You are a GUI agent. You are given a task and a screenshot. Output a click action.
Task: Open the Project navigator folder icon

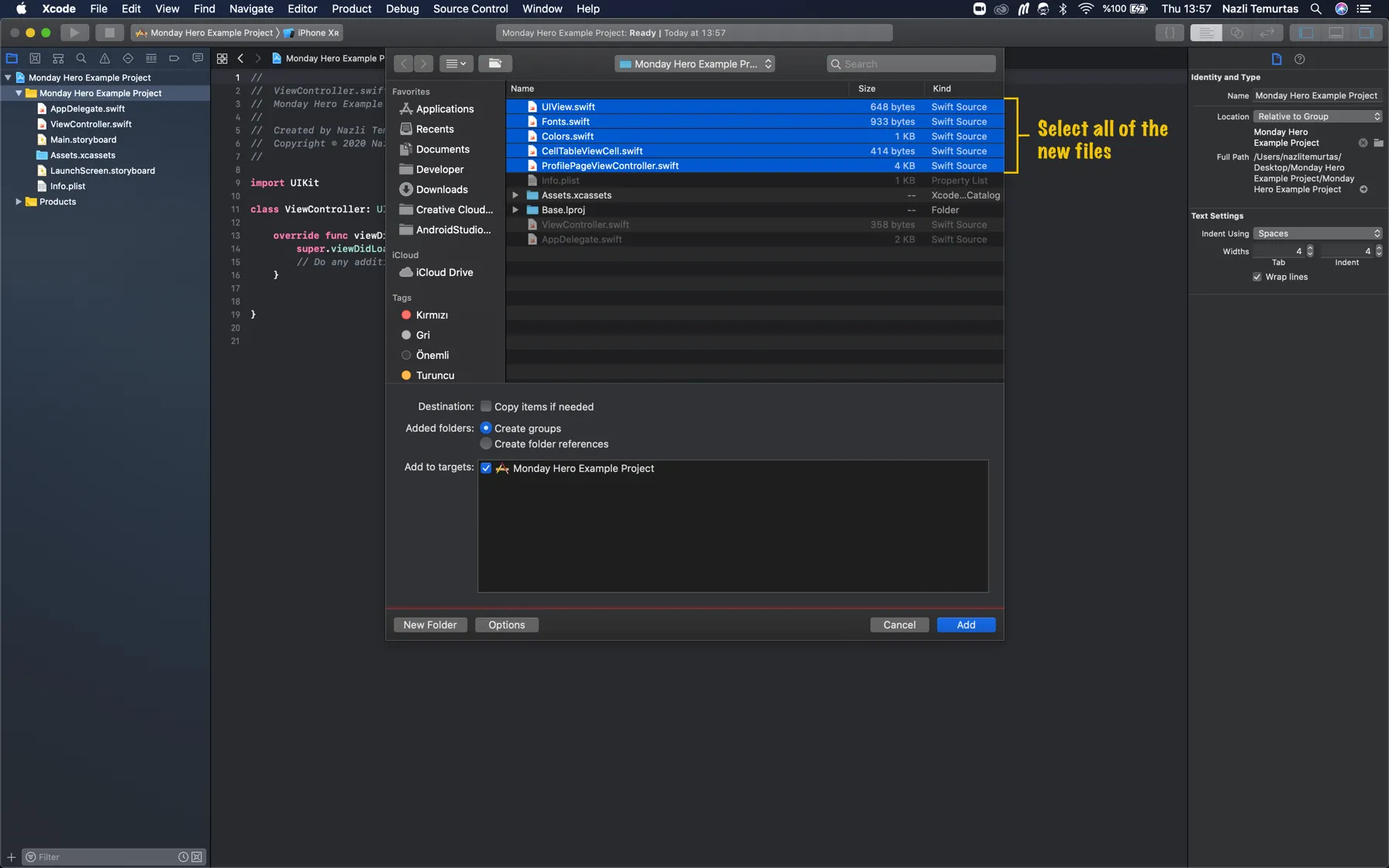click(12, 58)
